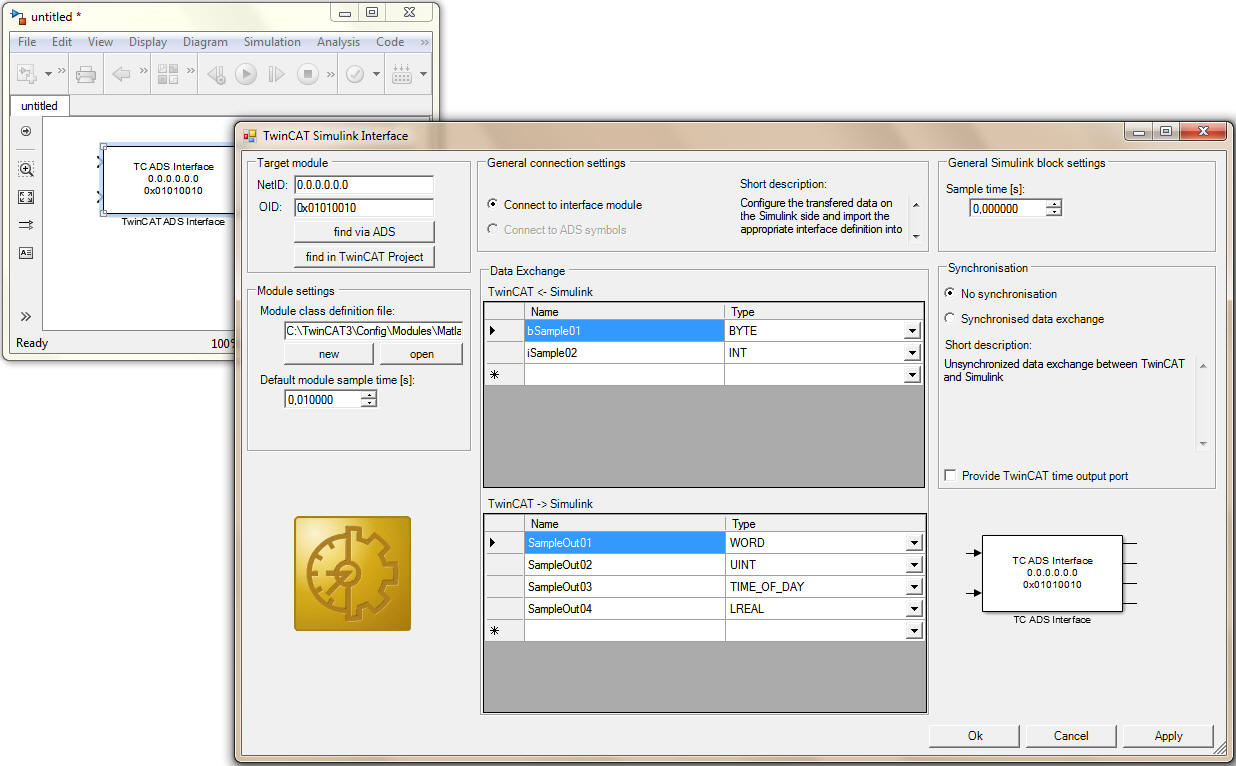The height and width of the screenshot is (766, 1236).
Task: Click the find via ADS button
Action: coord(364,231)
